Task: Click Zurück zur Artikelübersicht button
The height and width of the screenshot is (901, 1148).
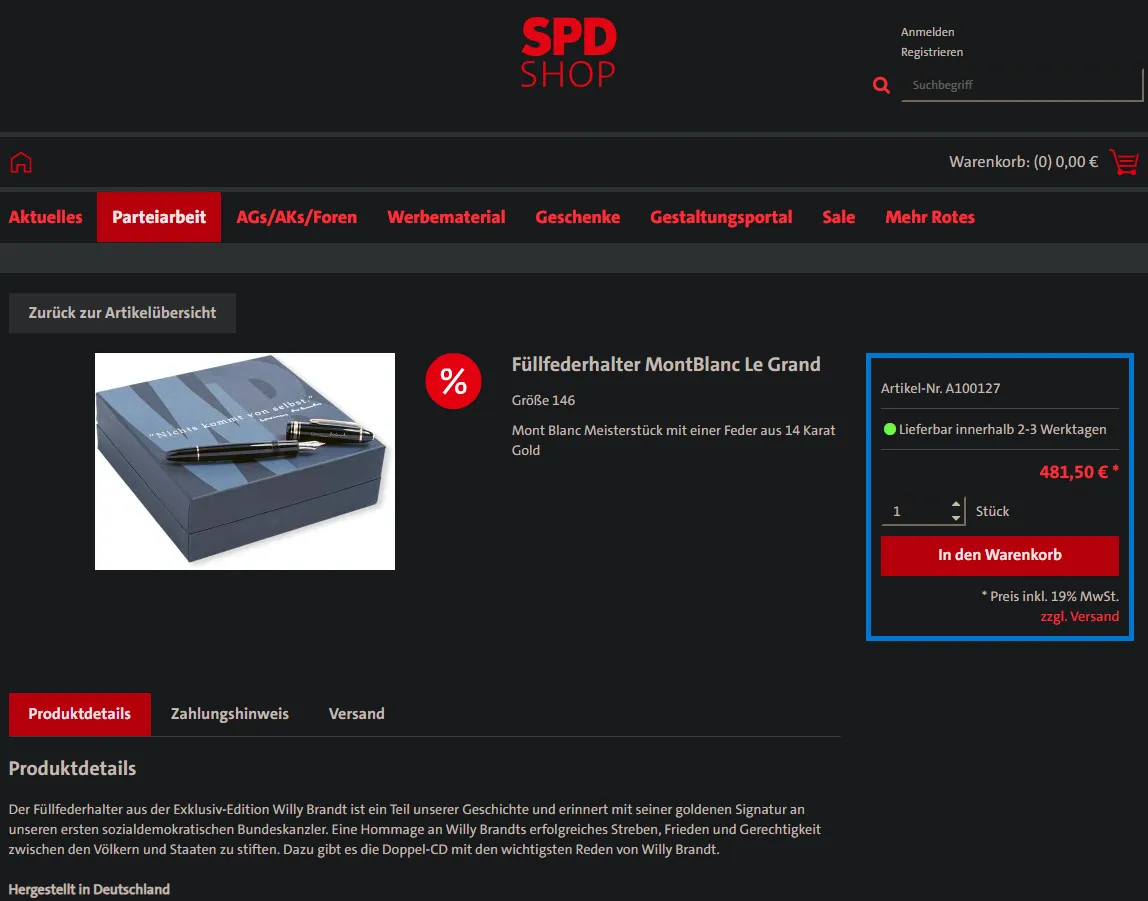Action: coord(122,313)
